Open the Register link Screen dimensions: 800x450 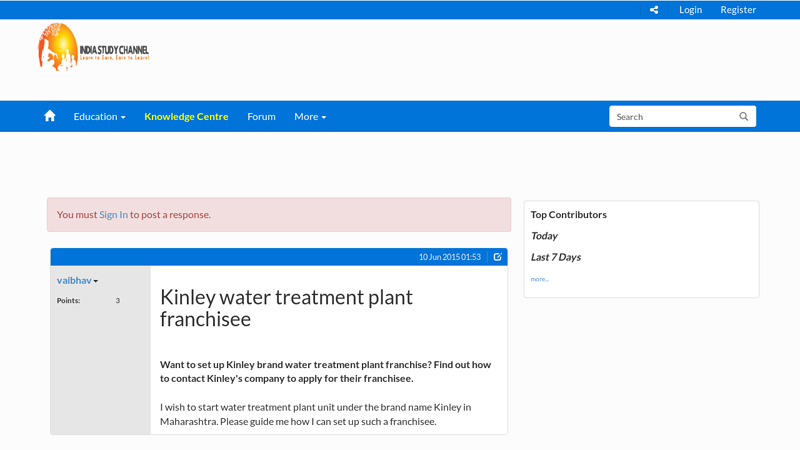(738, 10)
